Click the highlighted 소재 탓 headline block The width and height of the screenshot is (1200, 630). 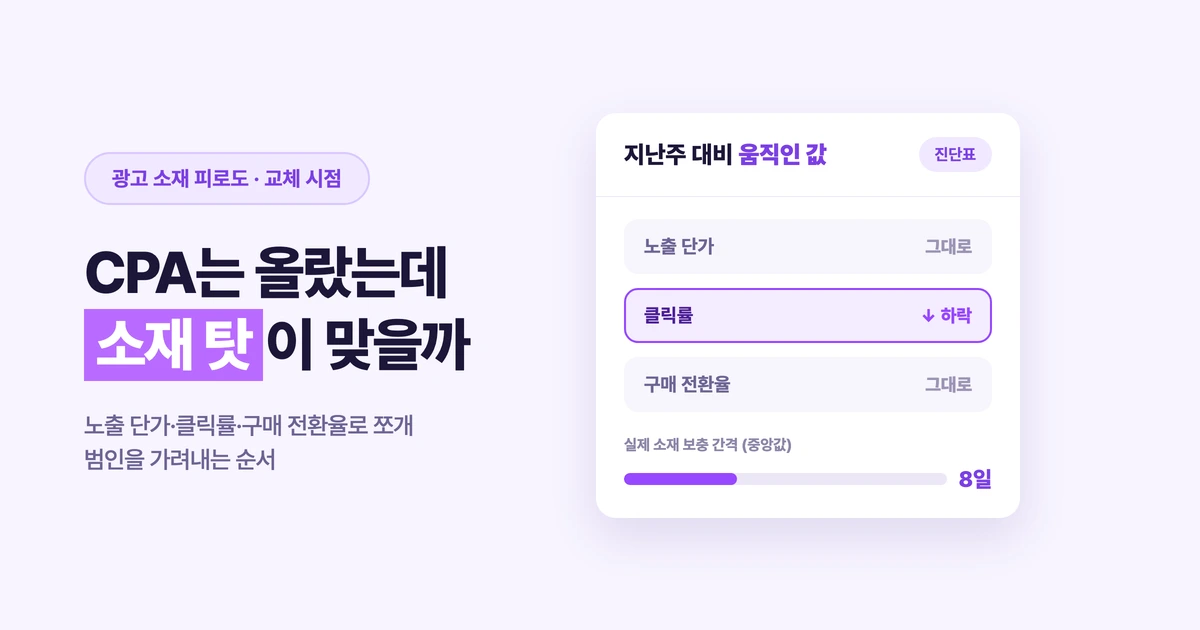click(173, 345)
